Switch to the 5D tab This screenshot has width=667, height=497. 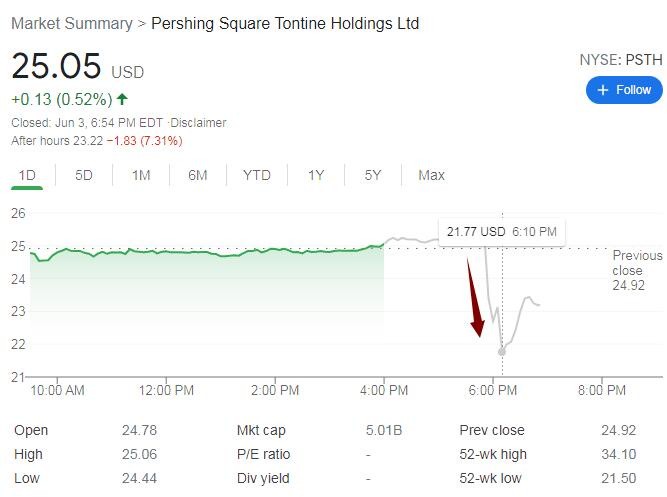(x=84, y=176)
